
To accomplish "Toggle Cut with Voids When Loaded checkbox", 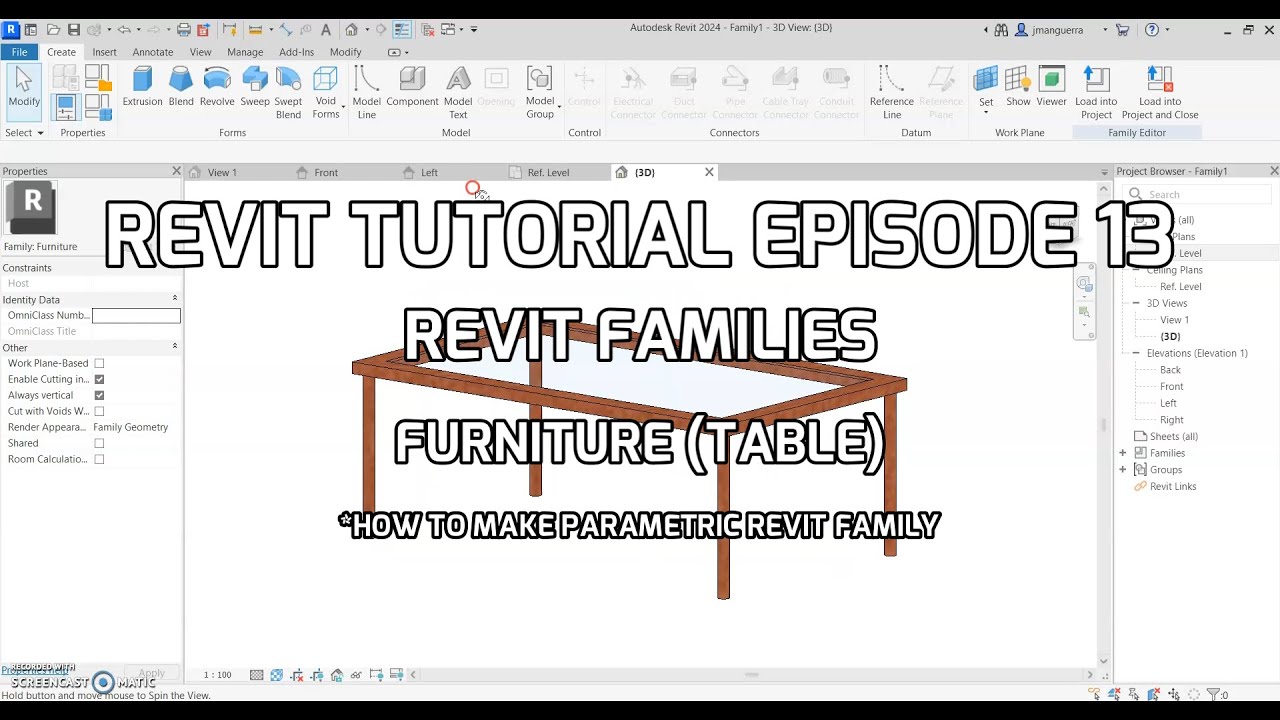I will tap(99, 411).
